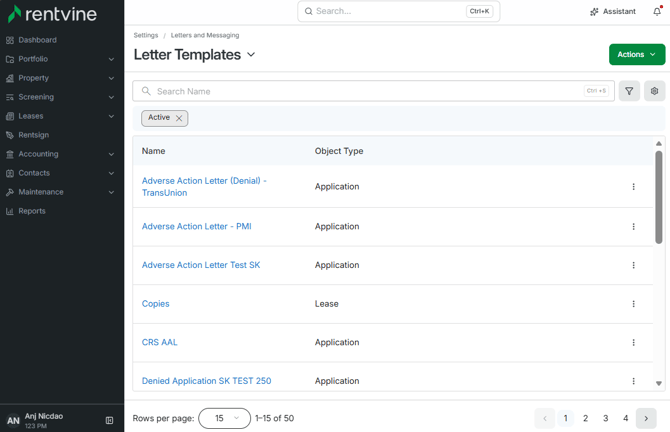Click the filter funnel icon
The width and height of the screenshot is (670, 432).
(629, 91)
